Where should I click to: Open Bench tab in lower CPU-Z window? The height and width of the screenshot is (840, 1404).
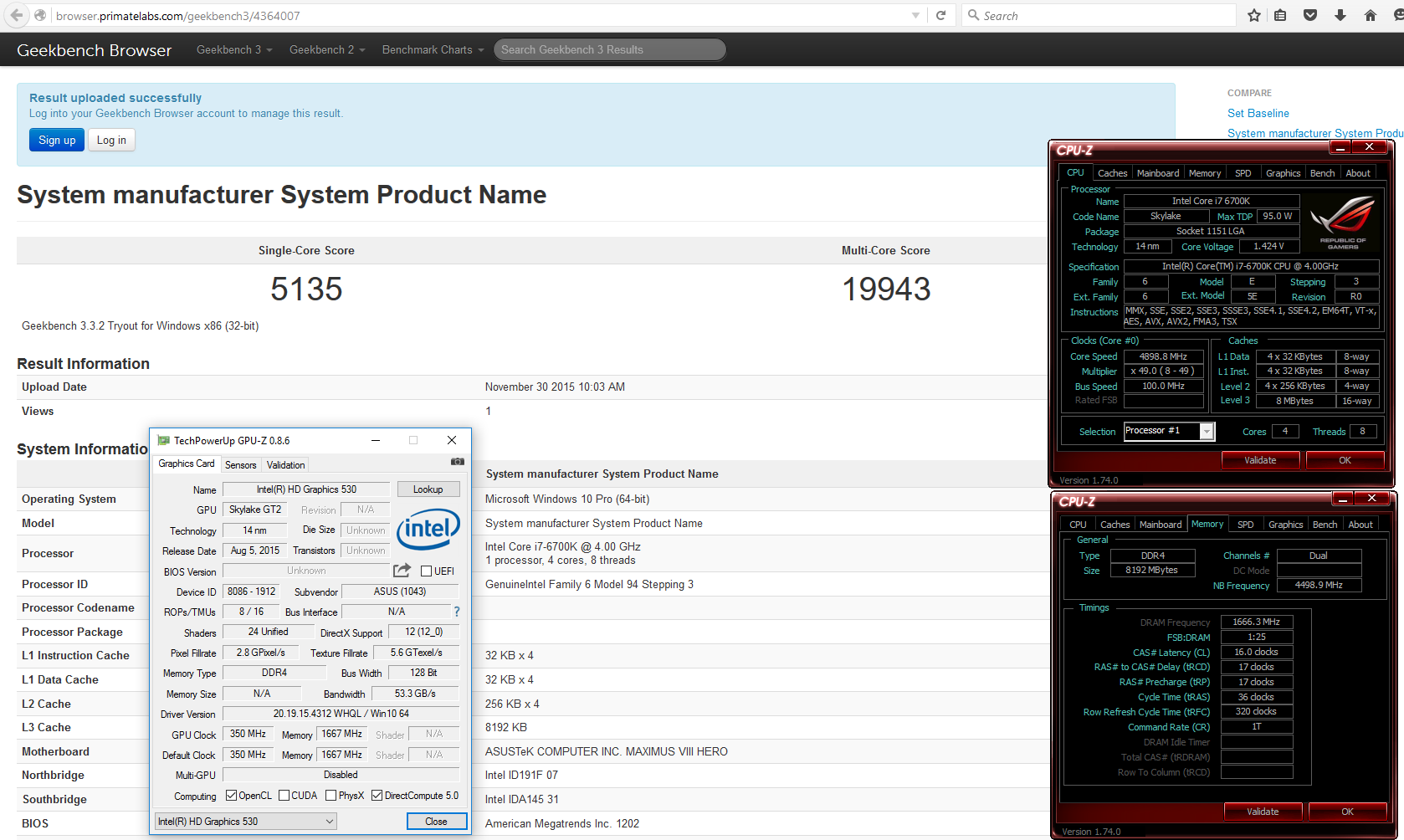(1325, 525)
